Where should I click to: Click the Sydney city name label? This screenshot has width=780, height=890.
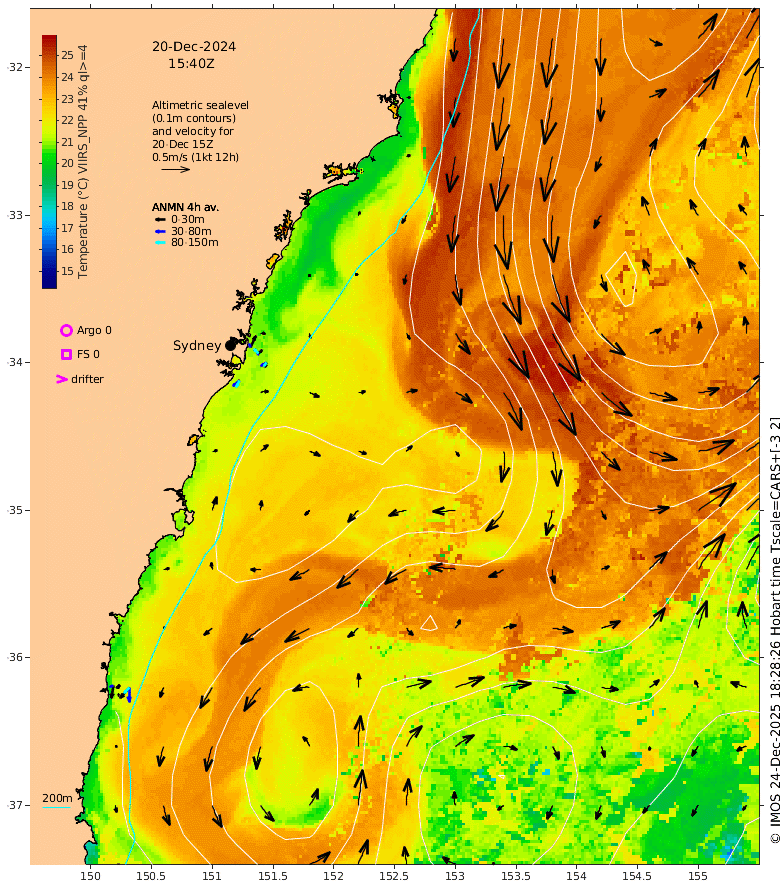click(197, 345)
